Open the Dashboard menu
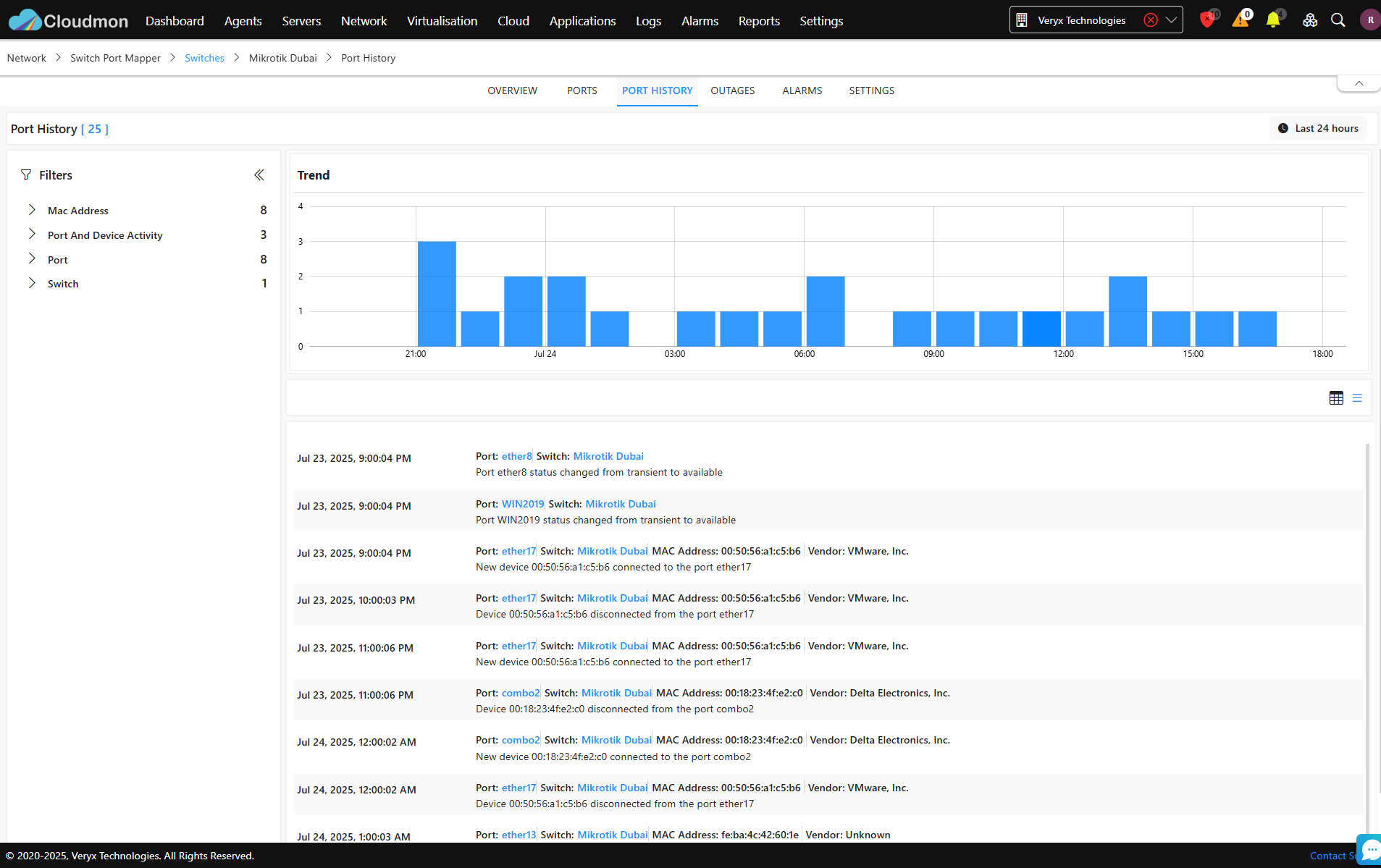Image resolution: width=1381 pixels, height=868 pixels. tap(175, 21)
